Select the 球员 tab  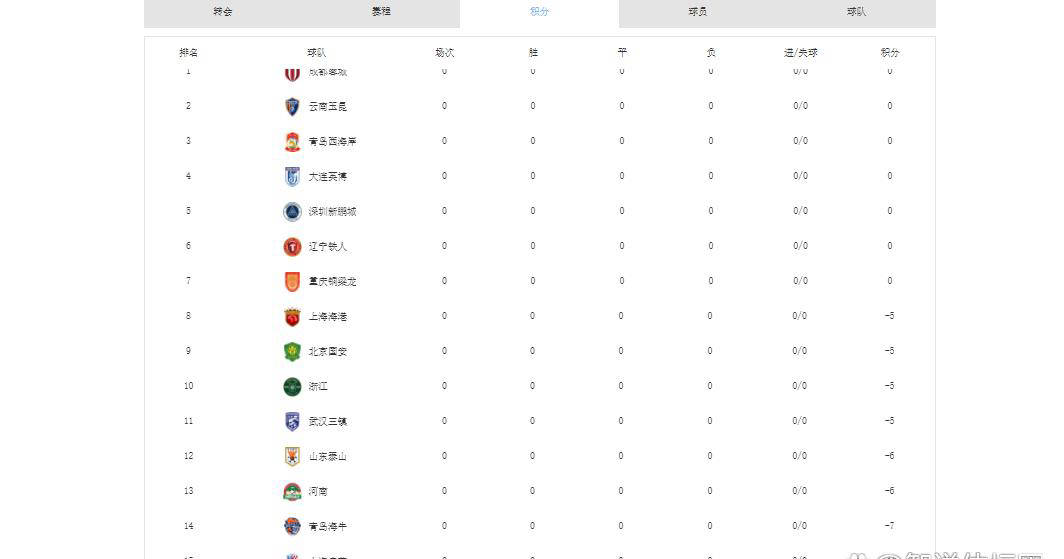(698, 12)
